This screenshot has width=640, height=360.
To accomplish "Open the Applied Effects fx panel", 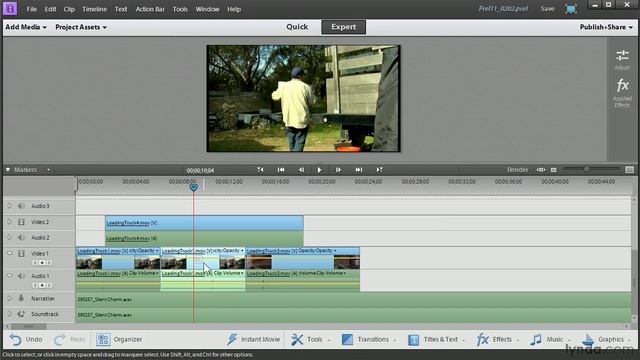I will (x=622, y=93).
